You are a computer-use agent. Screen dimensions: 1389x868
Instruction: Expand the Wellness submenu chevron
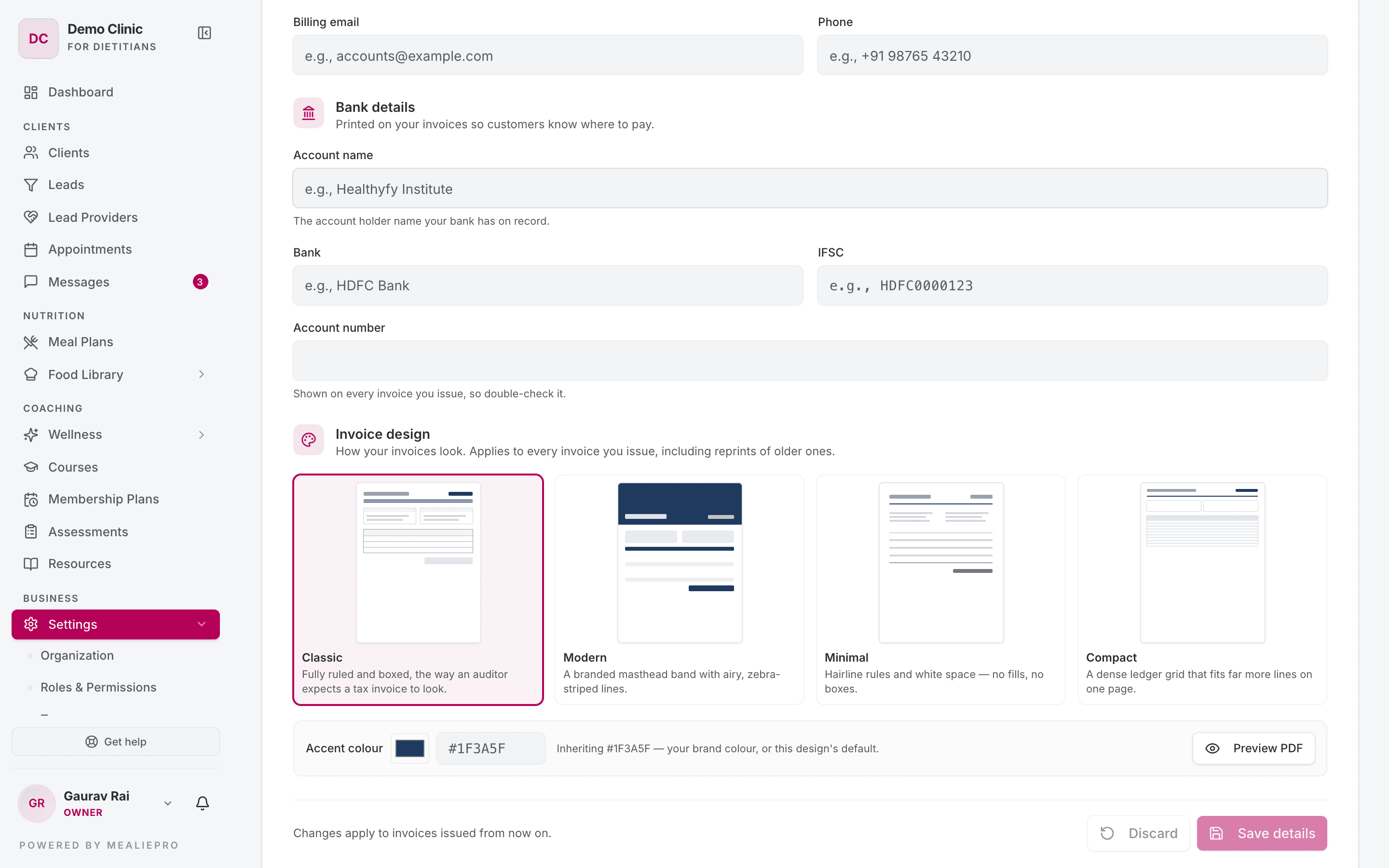point(202,434)
